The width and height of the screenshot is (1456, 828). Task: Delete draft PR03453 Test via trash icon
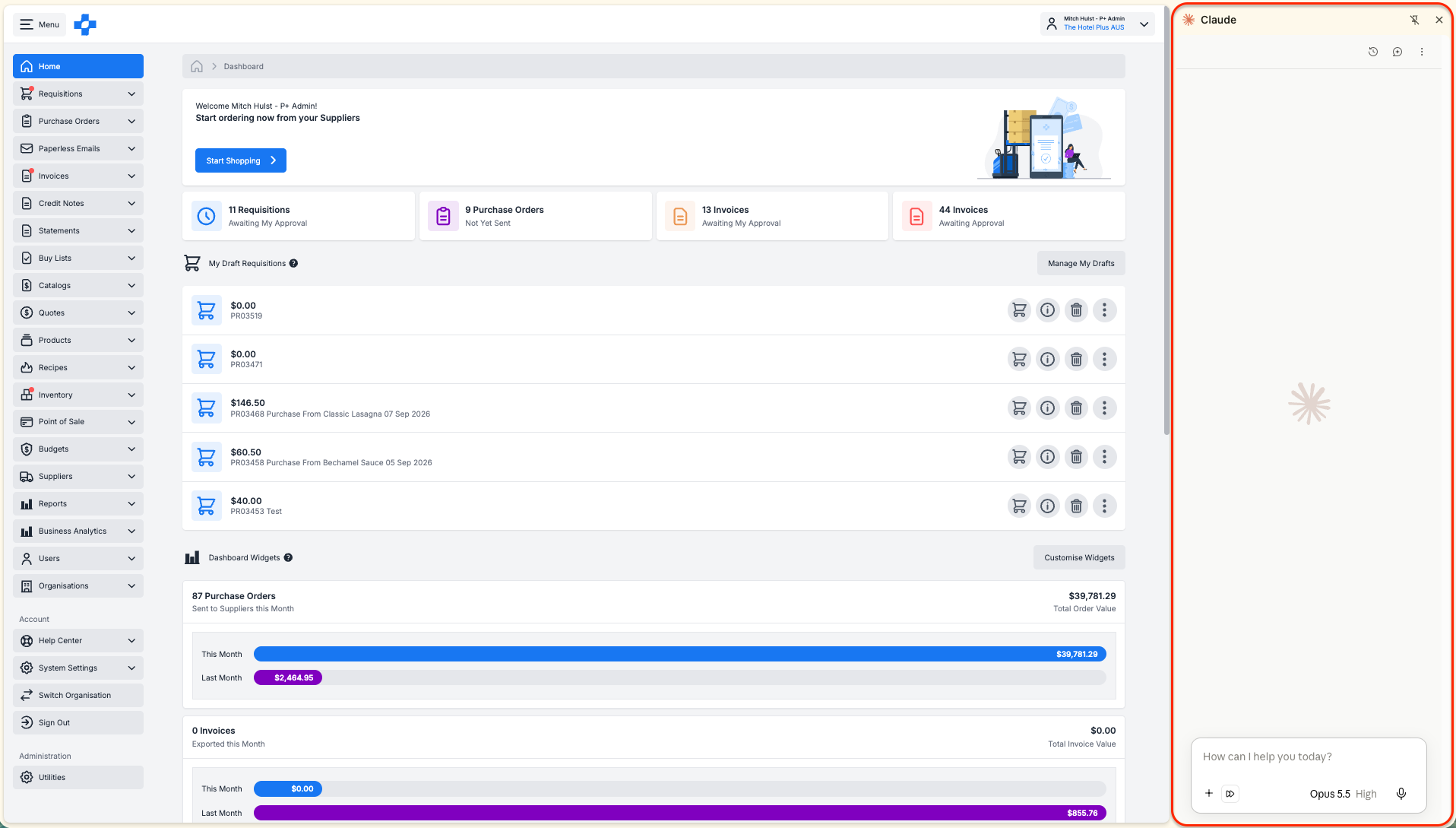[x=1076, y=506]
